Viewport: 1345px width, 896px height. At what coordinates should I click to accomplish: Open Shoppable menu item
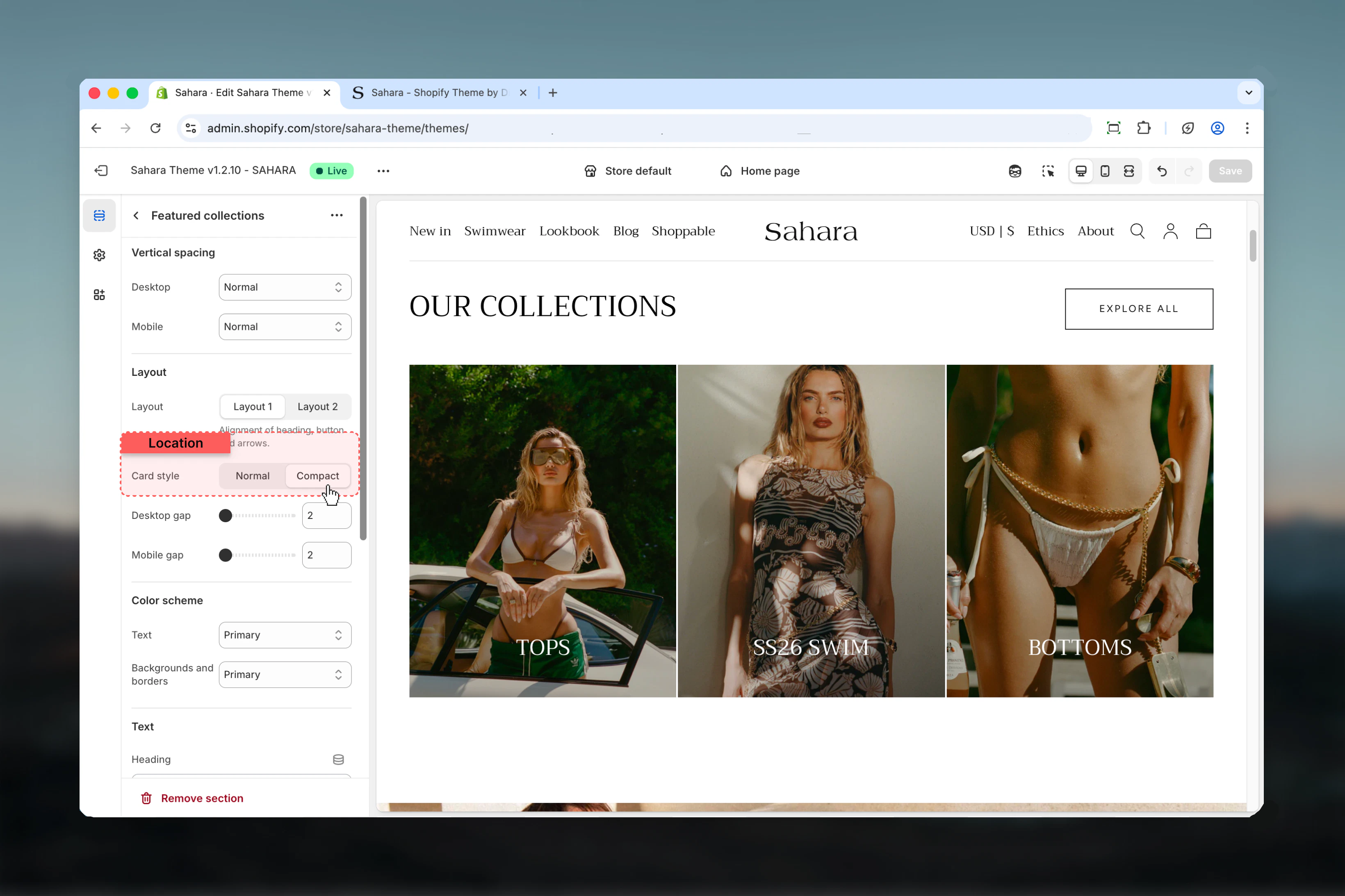[x=684, y=231]
